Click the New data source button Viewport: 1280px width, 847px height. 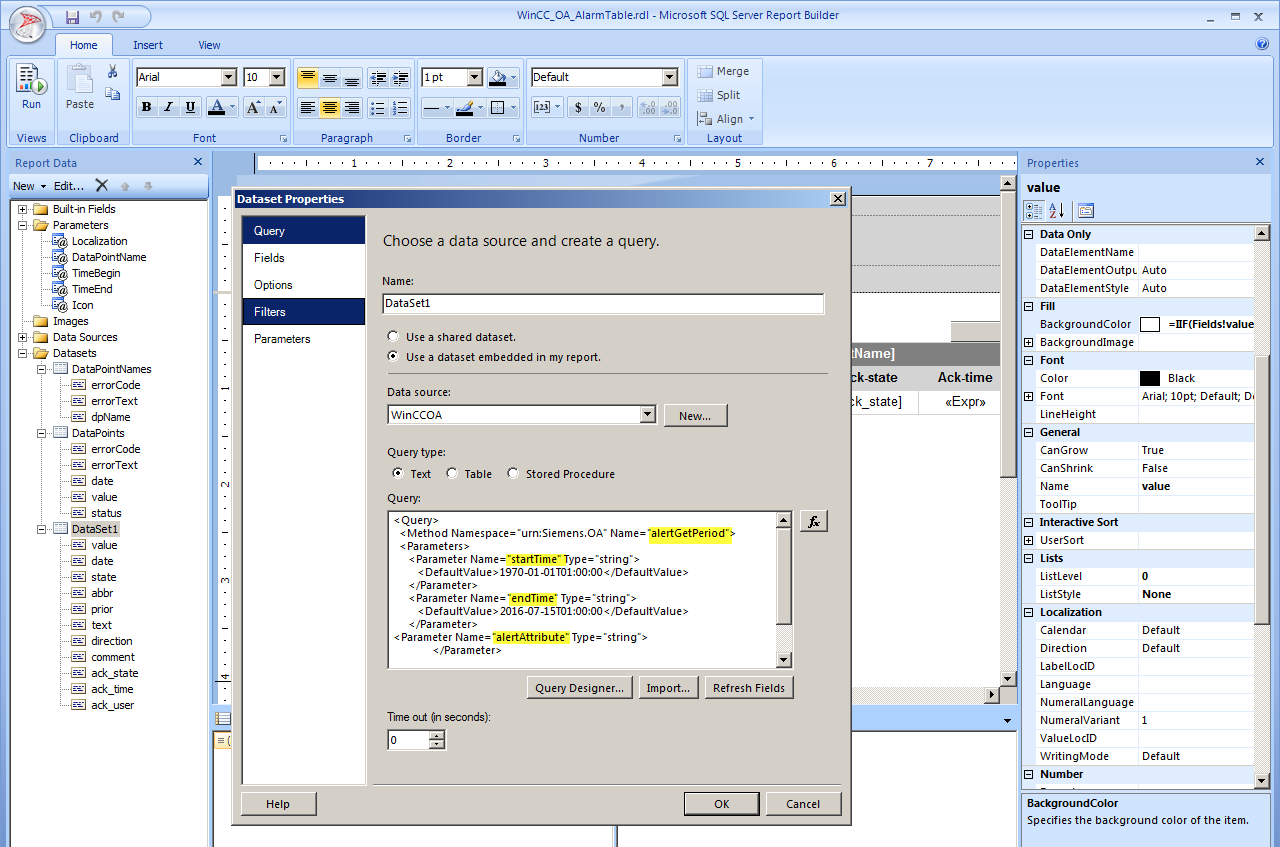tap(695, 416)
